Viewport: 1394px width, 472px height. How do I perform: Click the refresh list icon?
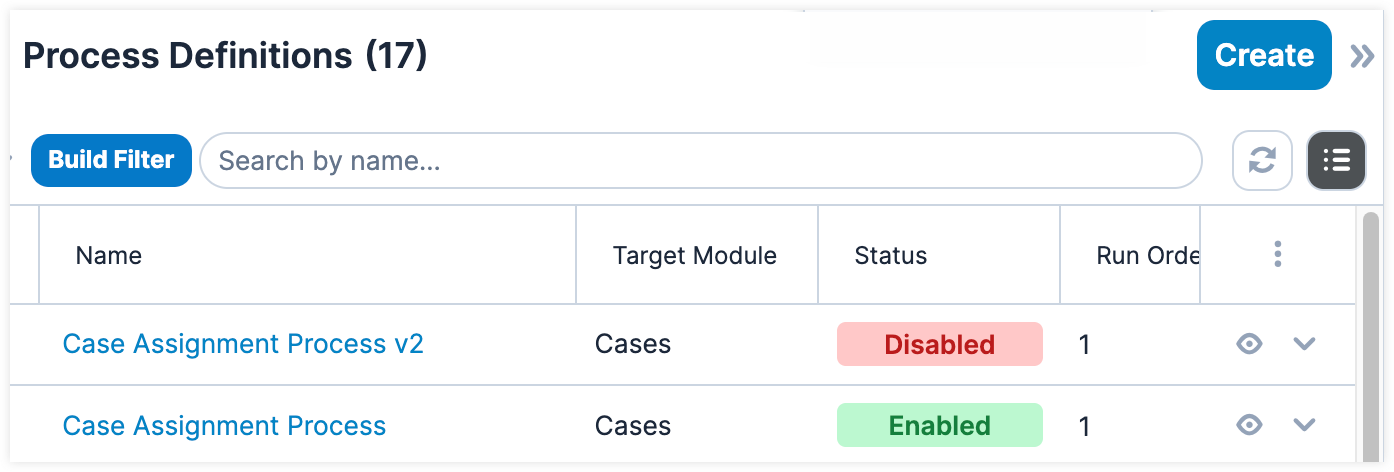pos(1263,160)
